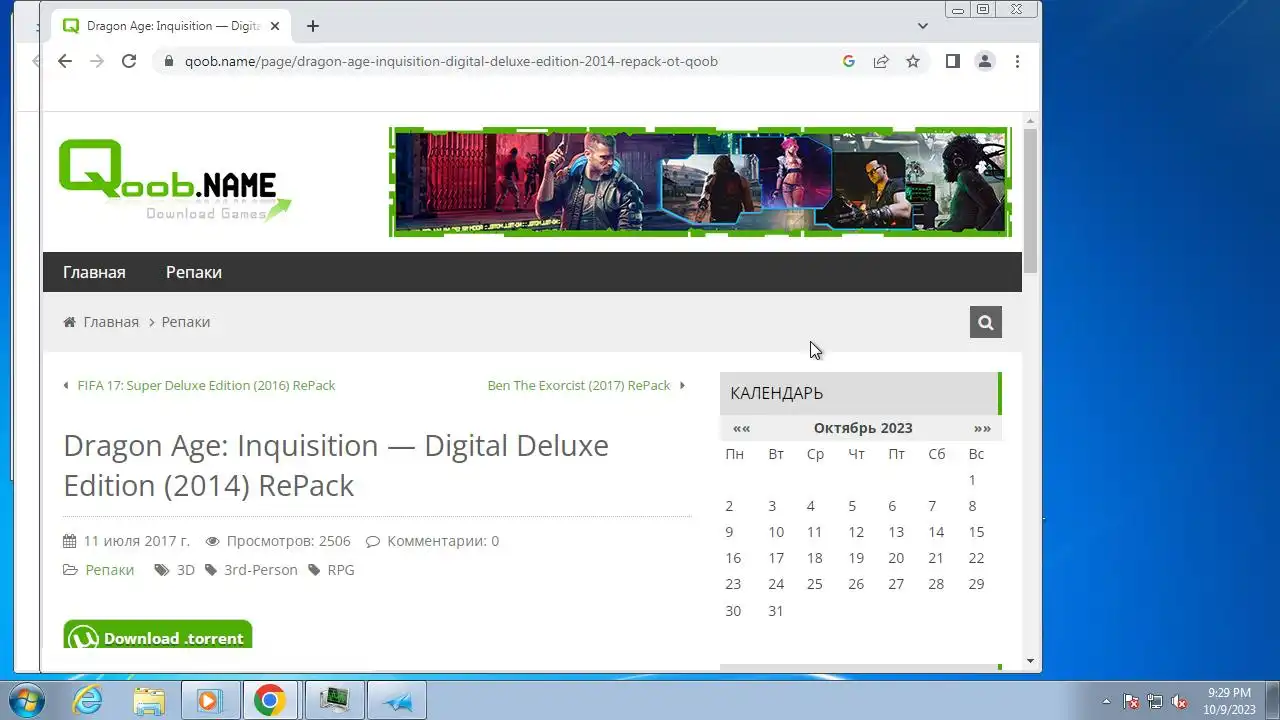Click the Download .torrent button
This screenshot has height=720, width=1280.
(x=158, y=634)
